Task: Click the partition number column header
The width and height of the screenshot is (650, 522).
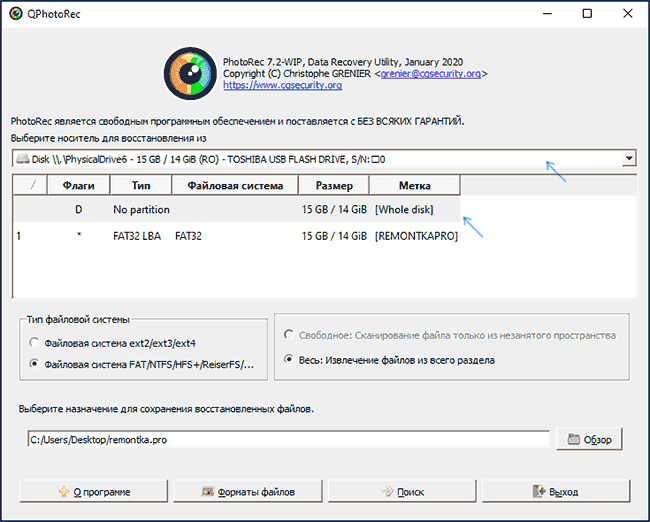Action: 30,185
